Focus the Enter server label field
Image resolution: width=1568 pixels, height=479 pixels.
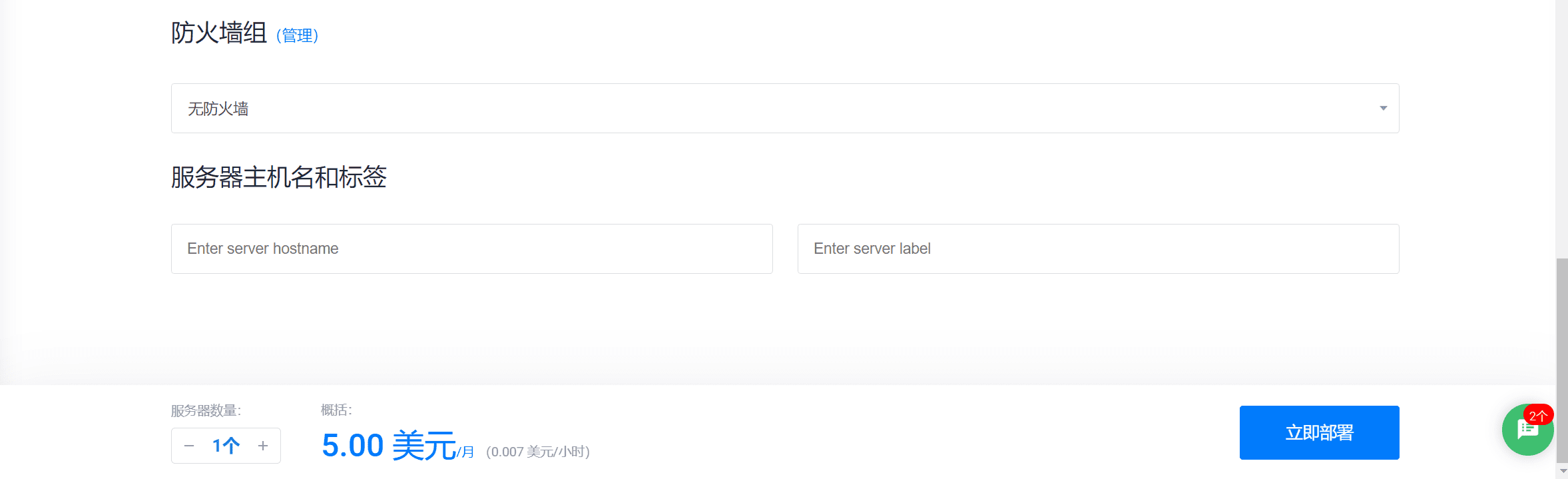(x=1098, y=248)
